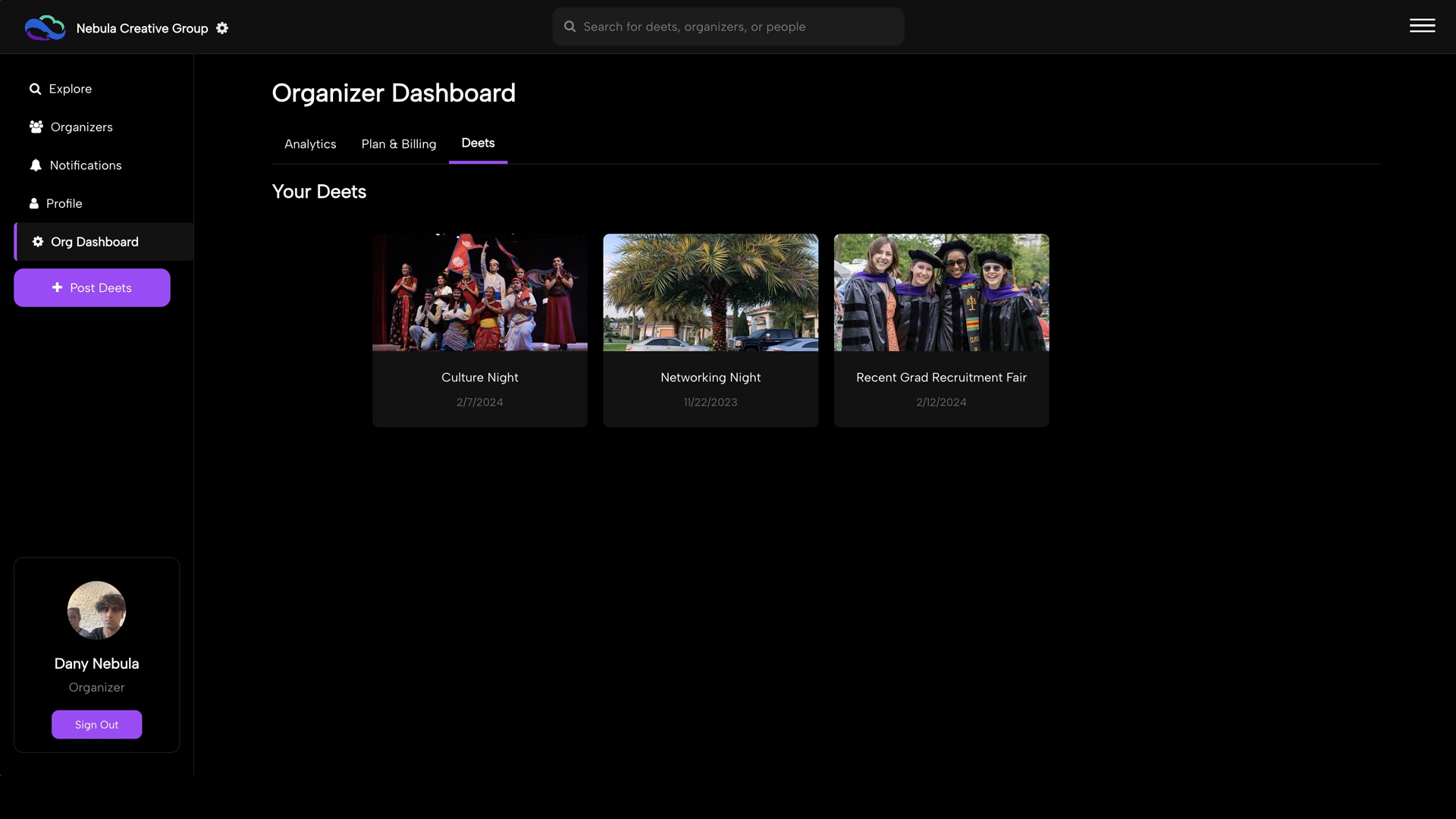Click the Explore magnifier icon in sidebar
The width and height of the screenshot is (1456, 819).
35,89
